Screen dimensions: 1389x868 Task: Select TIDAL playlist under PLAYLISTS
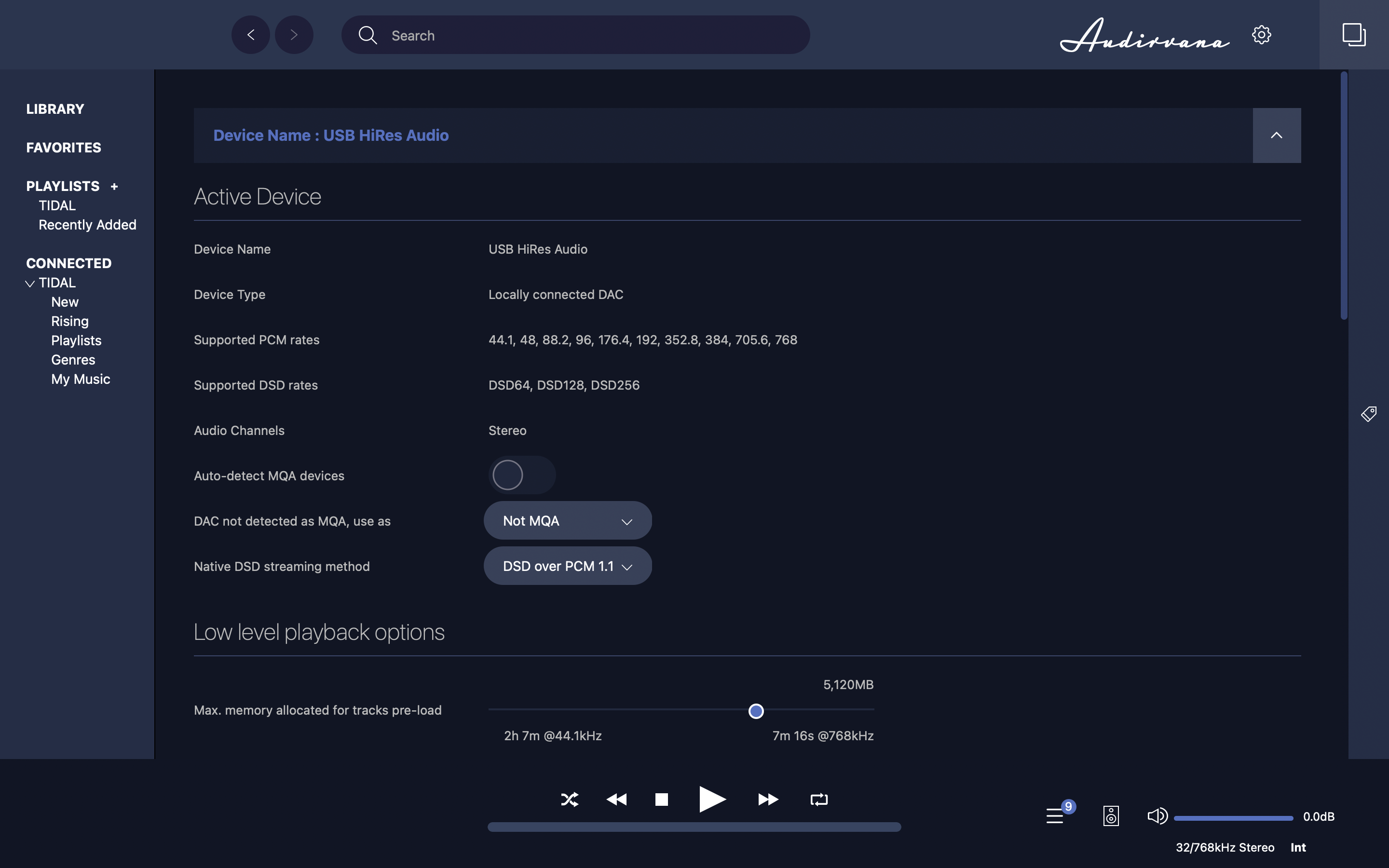click(57, 205)
